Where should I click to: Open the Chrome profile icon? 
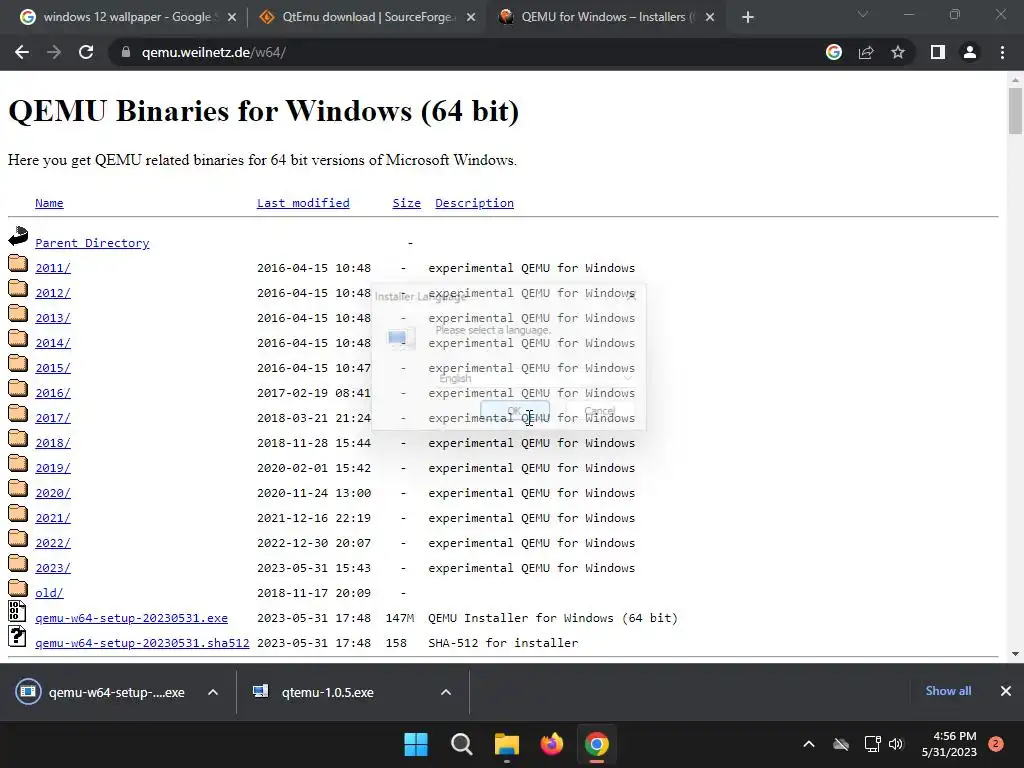[970, 52]
